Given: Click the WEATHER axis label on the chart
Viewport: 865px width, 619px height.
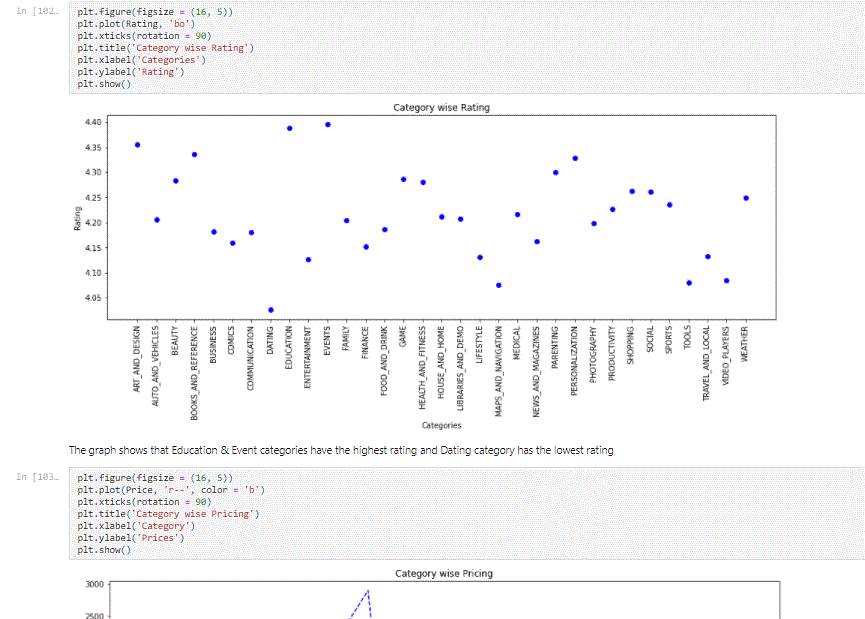Looking at the screenshot, I should click(x=744, y=341).
